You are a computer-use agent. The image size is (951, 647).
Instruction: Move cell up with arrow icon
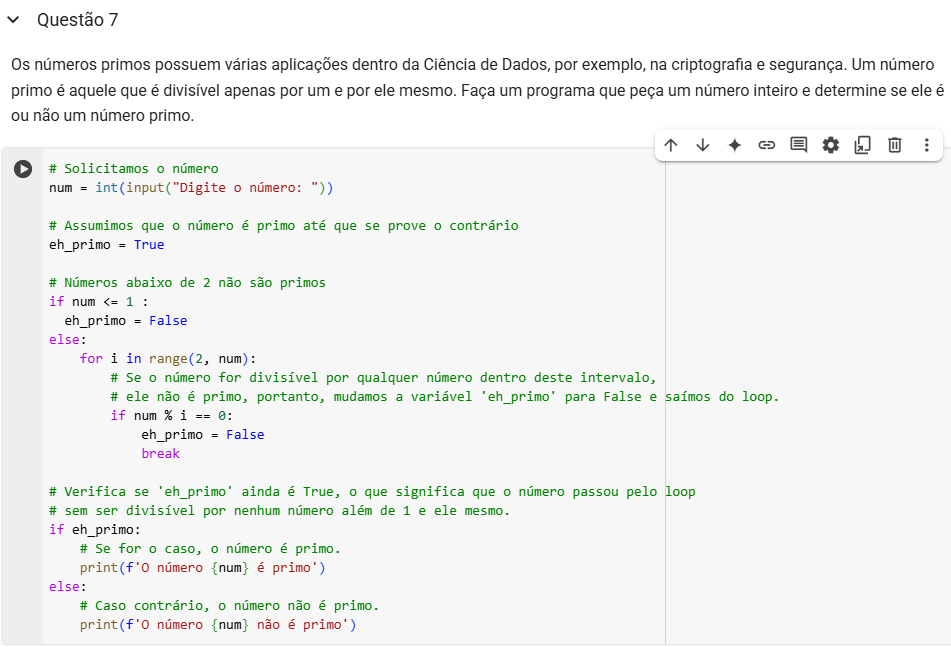pyautogui.click(x=670, y=145)
